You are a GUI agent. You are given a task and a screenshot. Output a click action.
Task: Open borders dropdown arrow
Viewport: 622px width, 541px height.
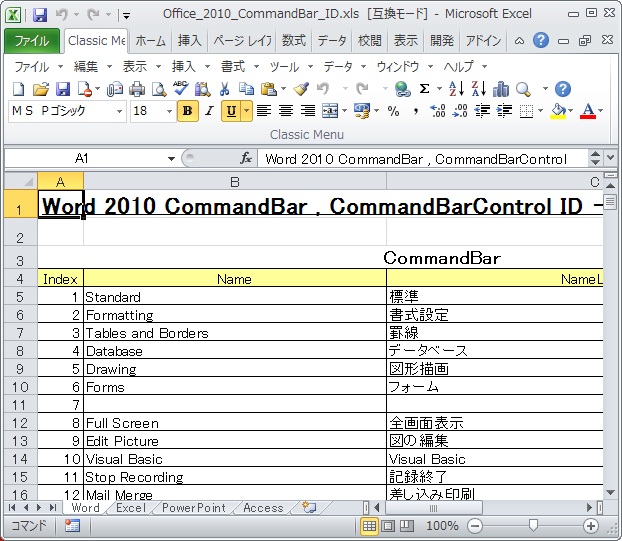pyautogui.click(x=540, y=111)
